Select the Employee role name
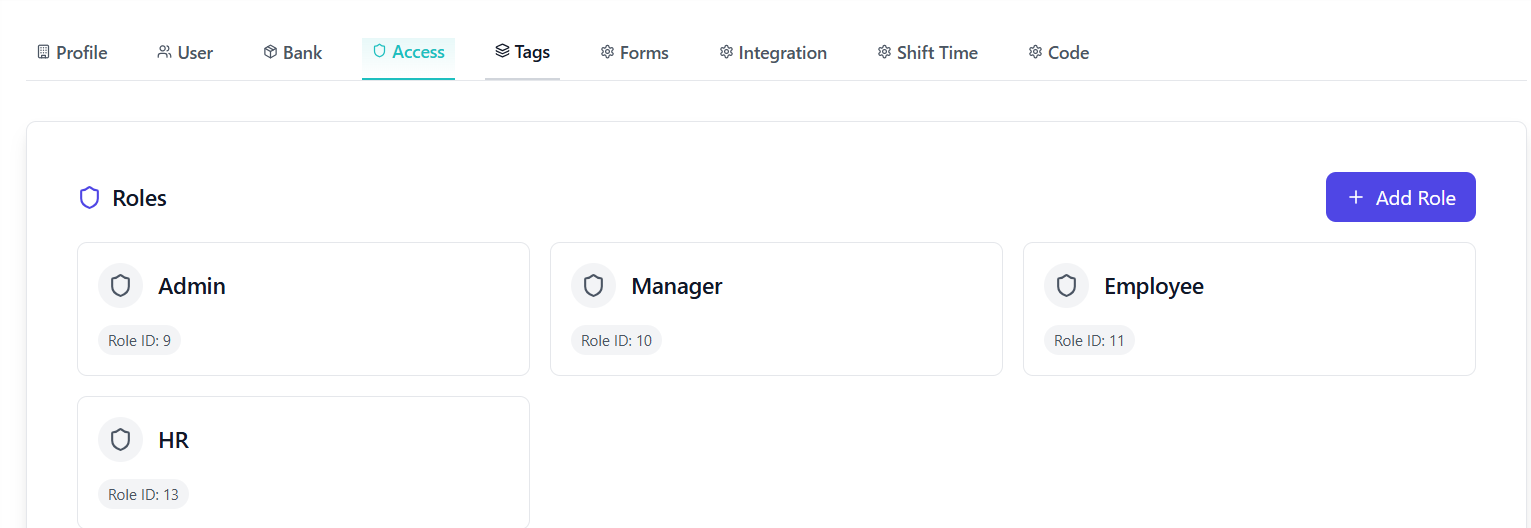 pos(1153,286)
